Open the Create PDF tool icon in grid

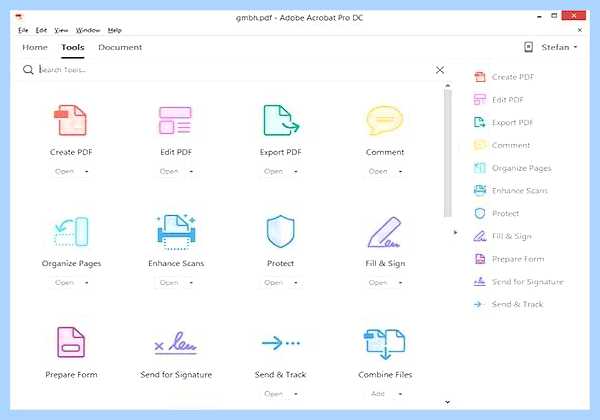click(71, 120)
